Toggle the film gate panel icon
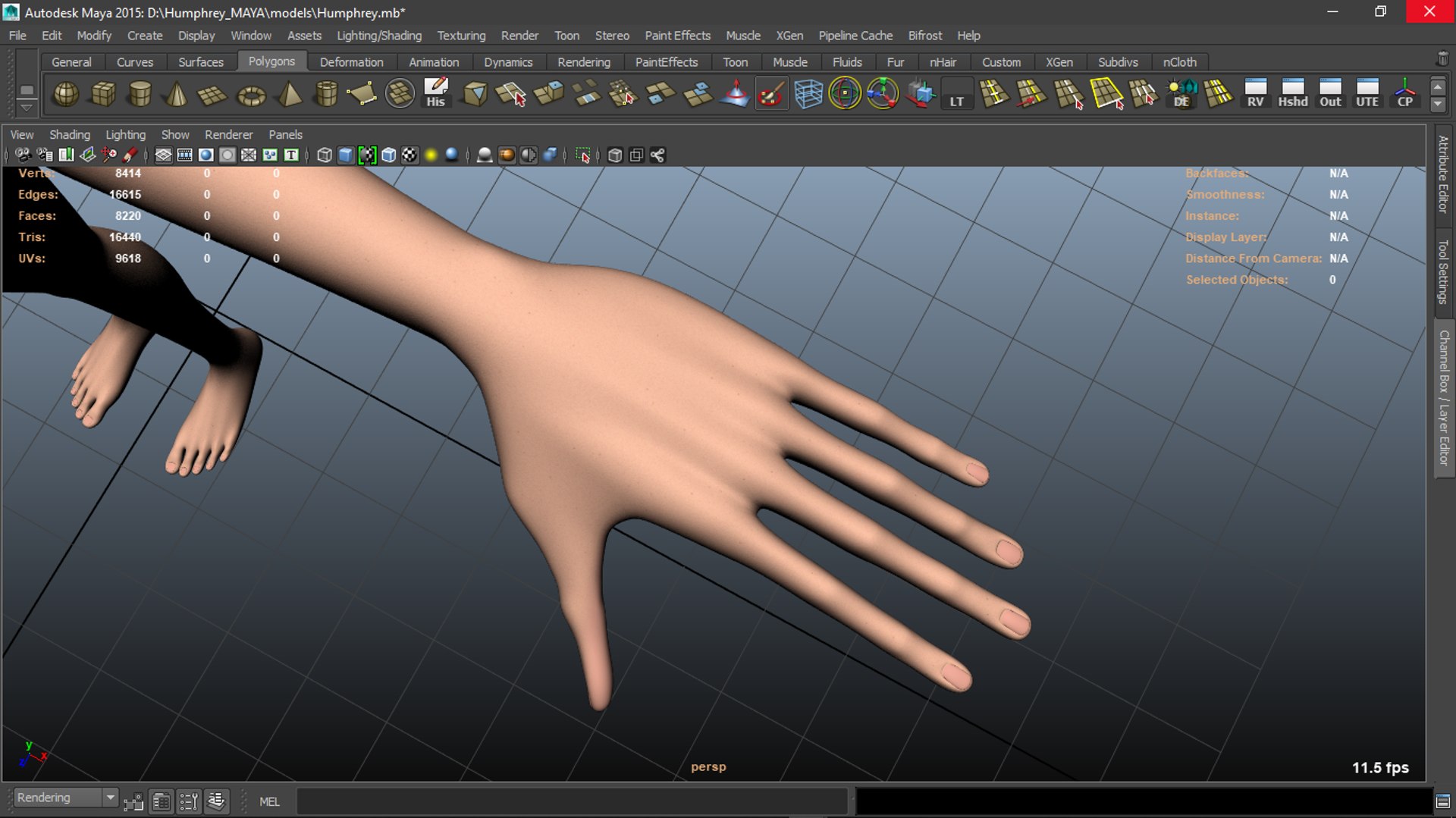Image resolution: width=1456 pixels, height=818 pixels. pyautogui.click(x=184, y=155)
